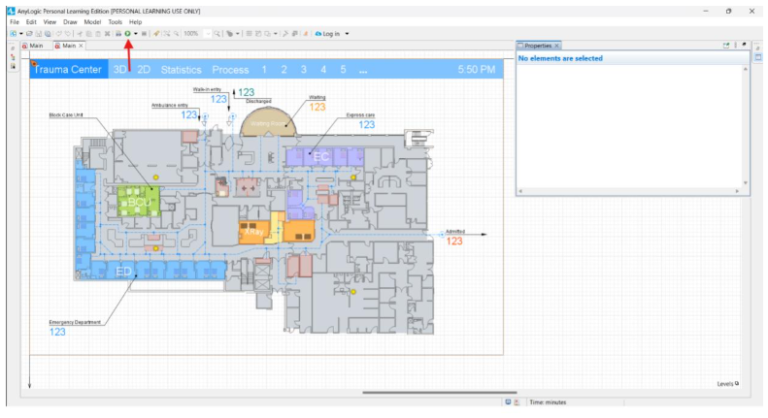Click the grid snapping toolbar icon
Viewport: 768px width, 418px height.
click(229, 34)
